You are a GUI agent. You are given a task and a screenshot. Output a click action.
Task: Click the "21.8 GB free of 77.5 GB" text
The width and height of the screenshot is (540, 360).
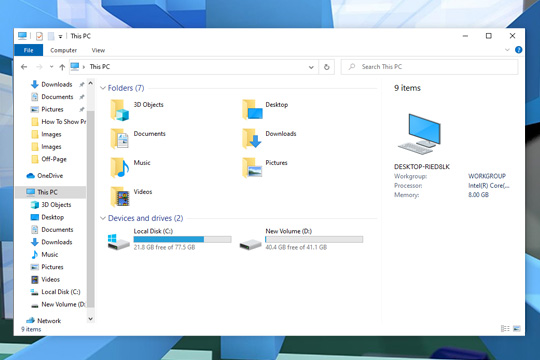coord(164,247)
